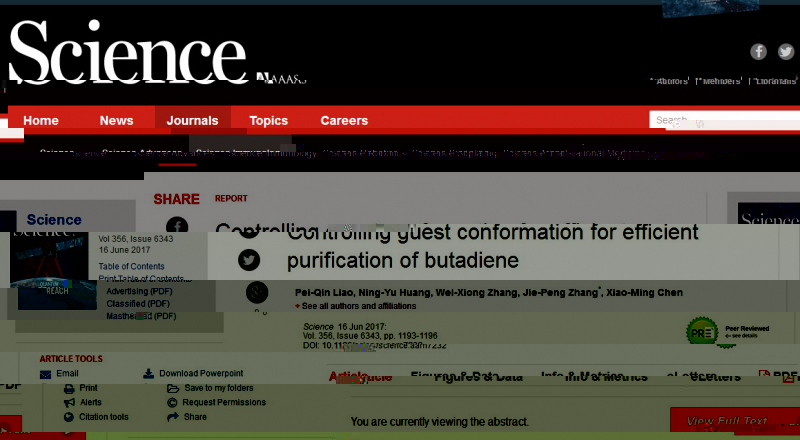The image size is (800, 440).
Task: Open the Careers menu item
Action: pos(344,120)
